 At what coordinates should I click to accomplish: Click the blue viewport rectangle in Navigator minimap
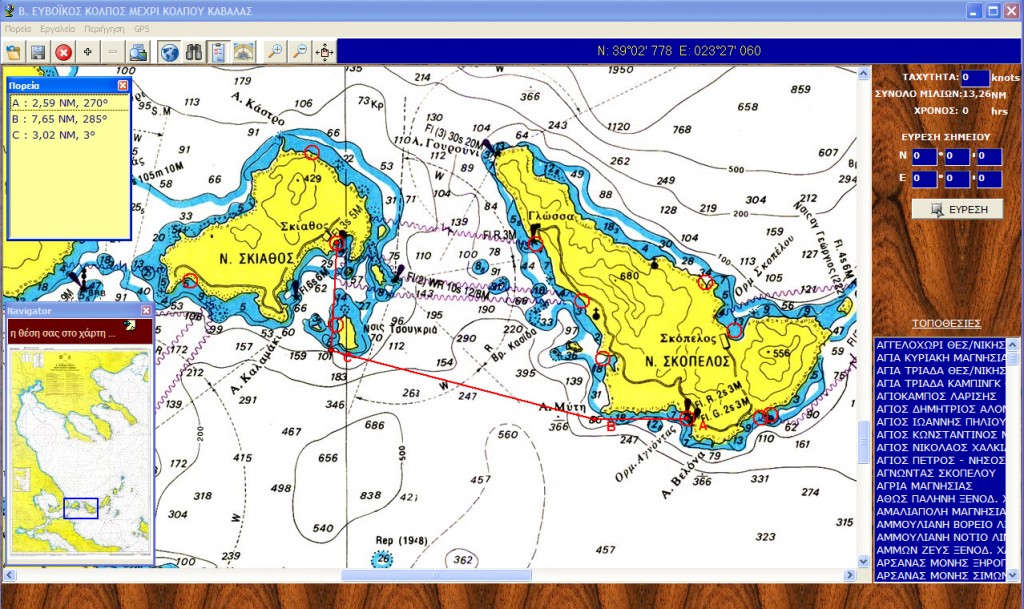81,508
